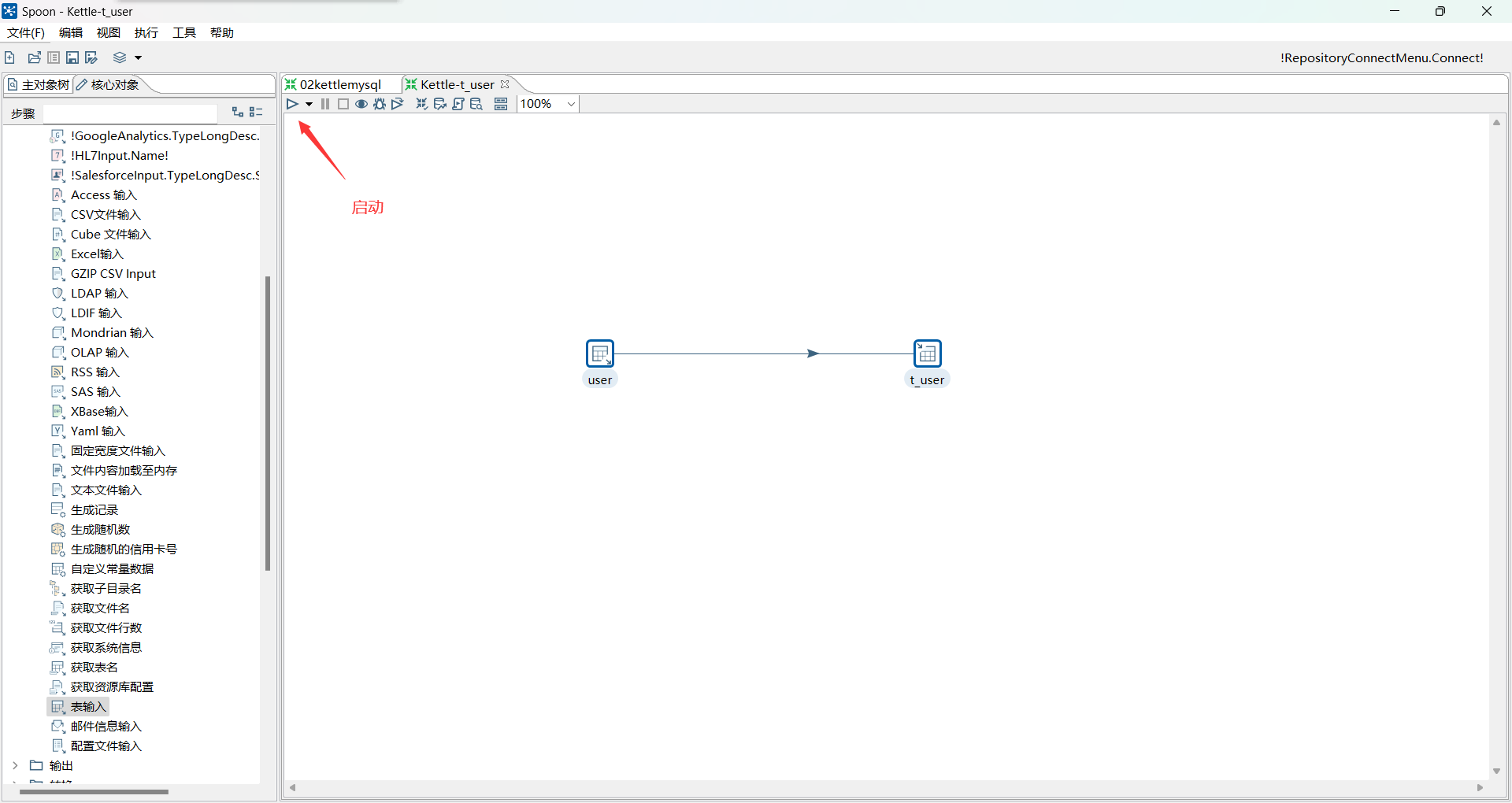Explore the database from the canvas toolbar
The height and width of the screenshot is (803, 1512).
[x=476, y=104]
